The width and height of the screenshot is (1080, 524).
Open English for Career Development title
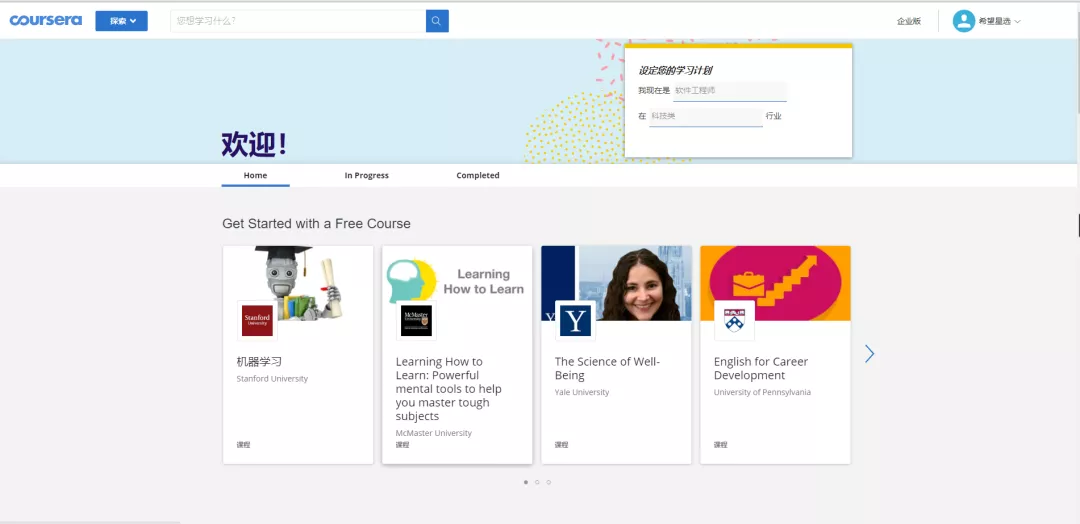[761, 368]
